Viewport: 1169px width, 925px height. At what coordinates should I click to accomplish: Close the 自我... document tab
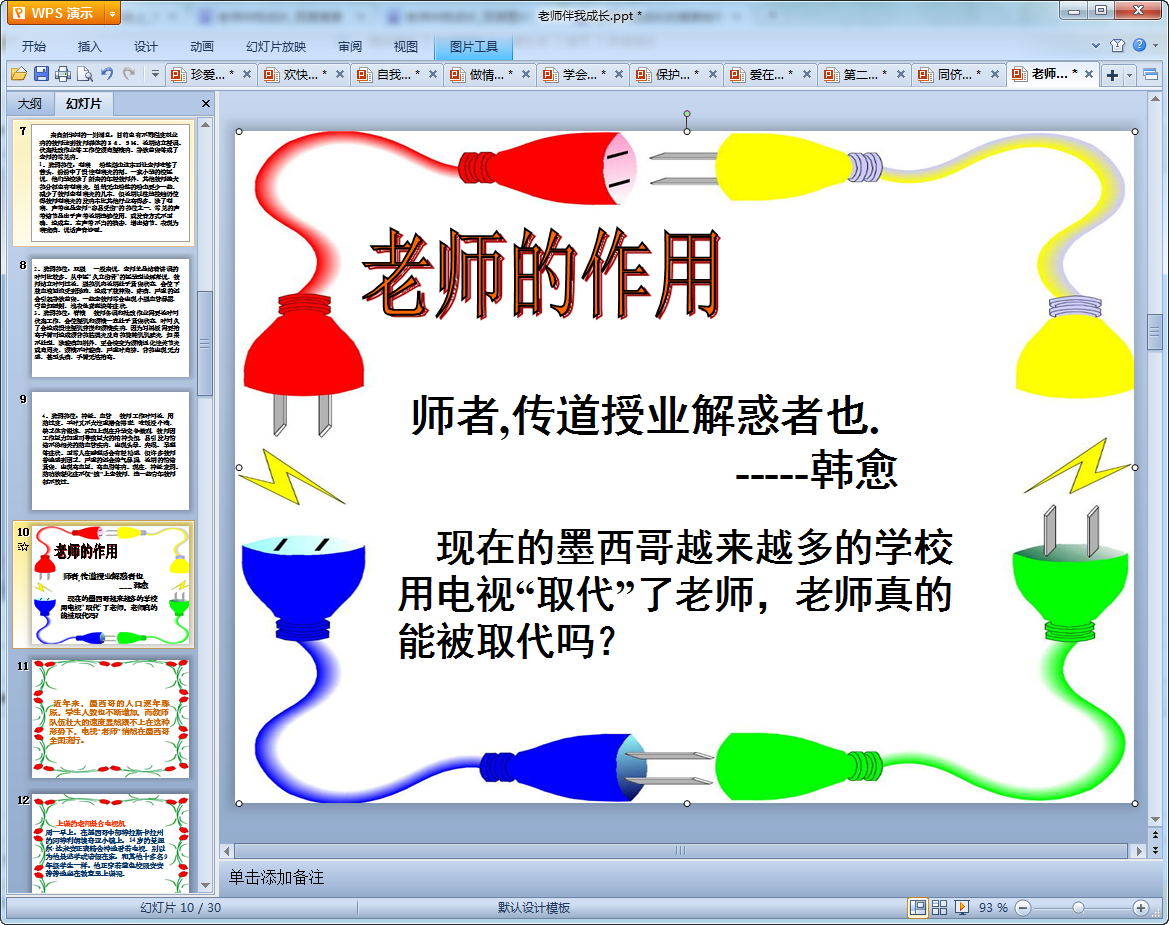(x=432, y=74)
